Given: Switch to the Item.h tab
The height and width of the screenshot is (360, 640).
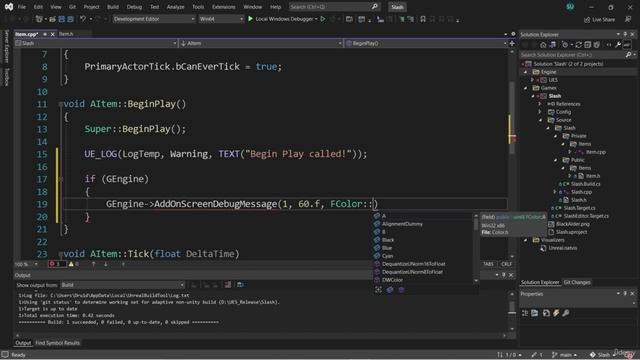Looking at the screenshot, I should [66, 34].
